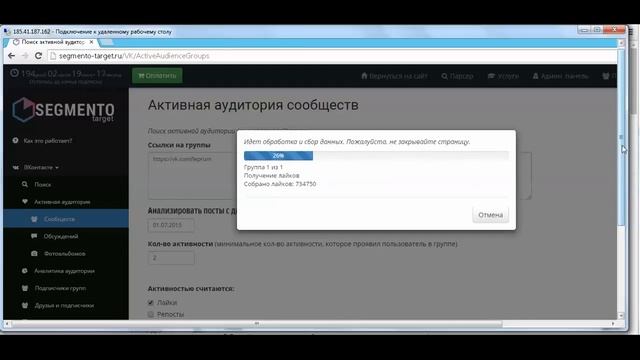Click the Chrome address bar URL
Screen dimensions: 640x360
134,56
